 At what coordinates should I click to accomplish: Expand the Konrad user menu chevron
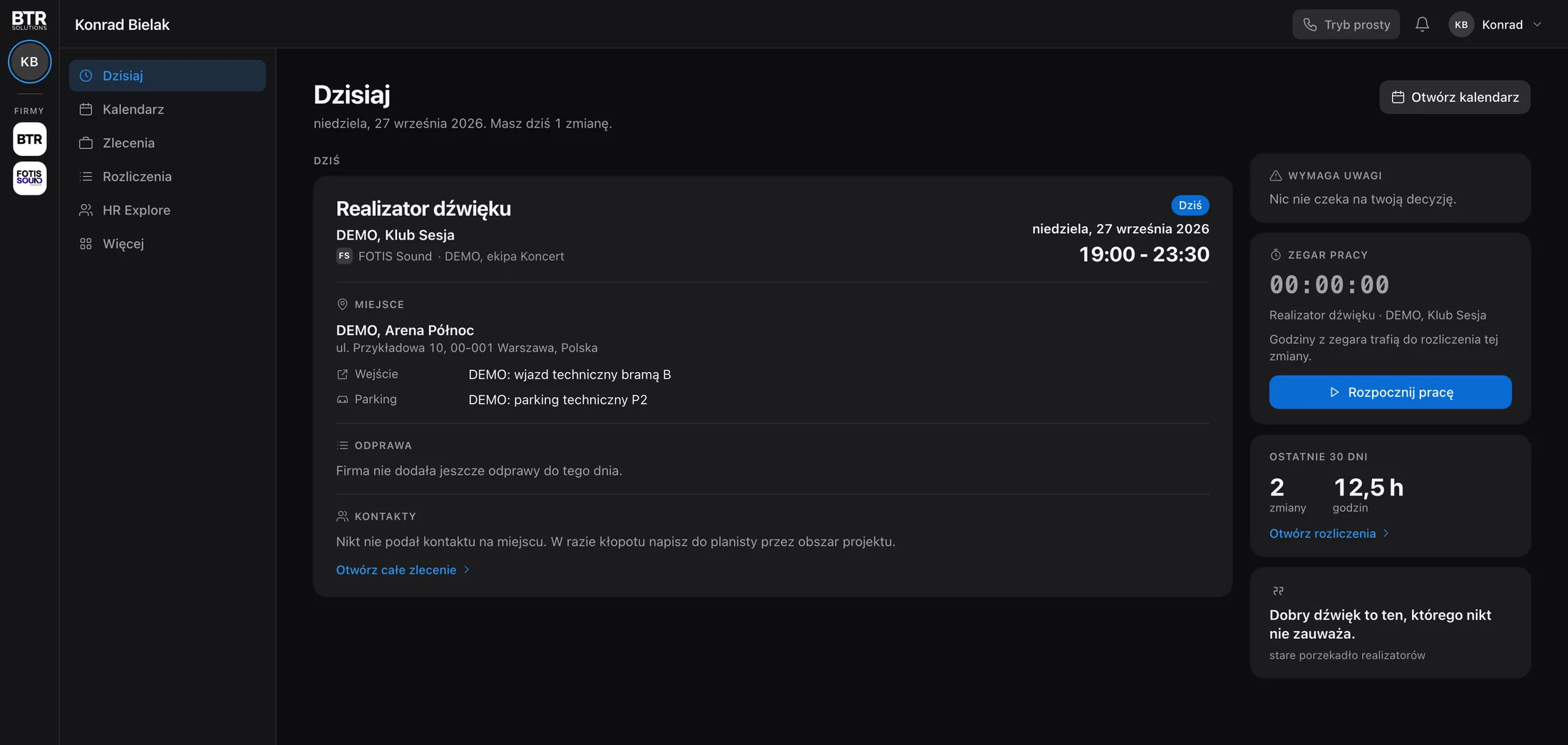tap(1537, 24)
